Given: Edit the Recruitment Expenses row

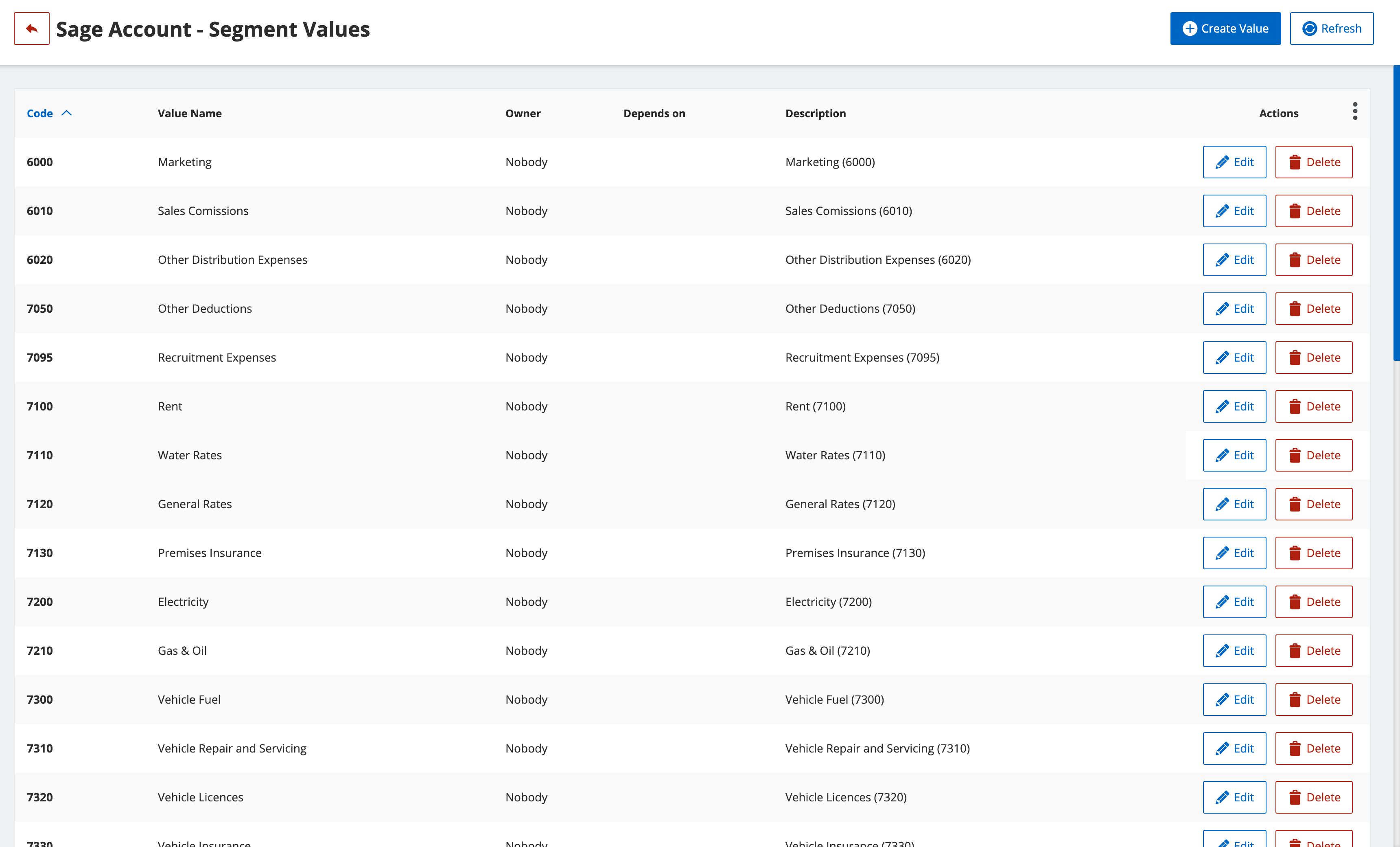Looking at the screenshot, I should click(1234, 358).
